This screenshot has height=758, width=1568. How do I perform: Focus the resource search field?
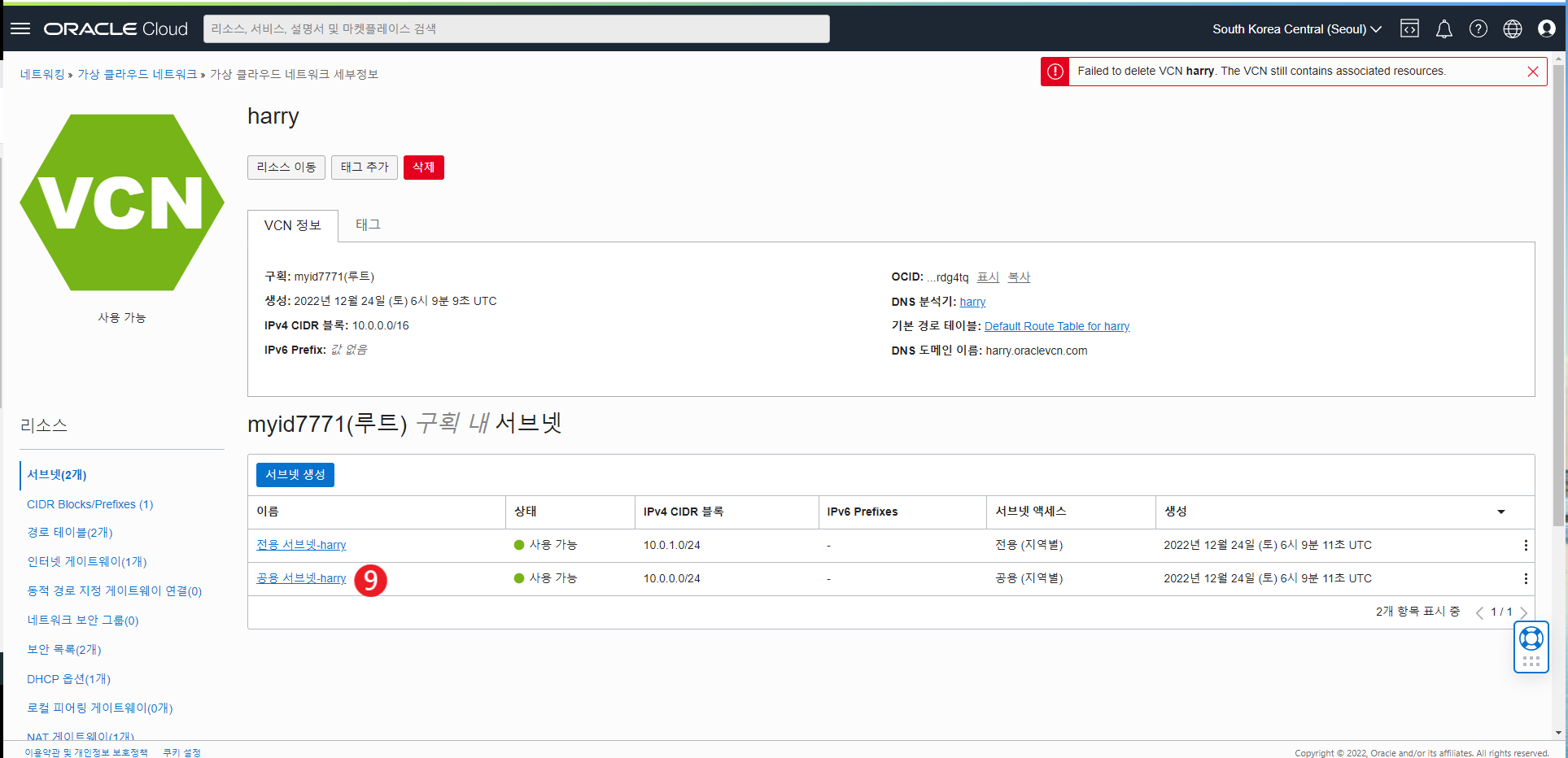pos(516,28)
